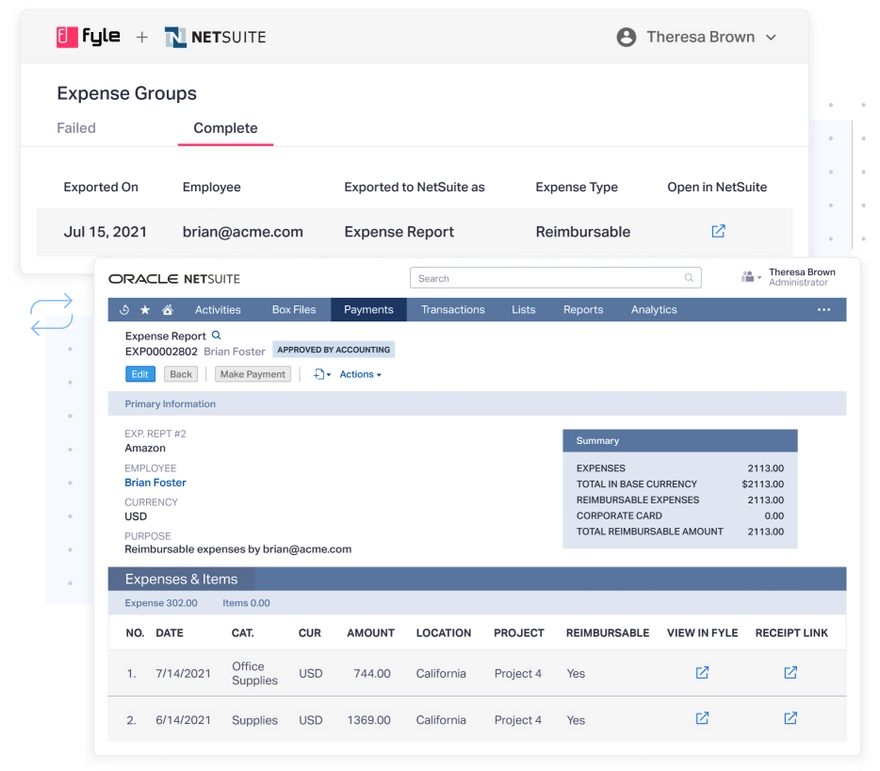Open the receipt link for Office Supplies
The height and width of the screenshot is (771, 880).
point(790,673)
